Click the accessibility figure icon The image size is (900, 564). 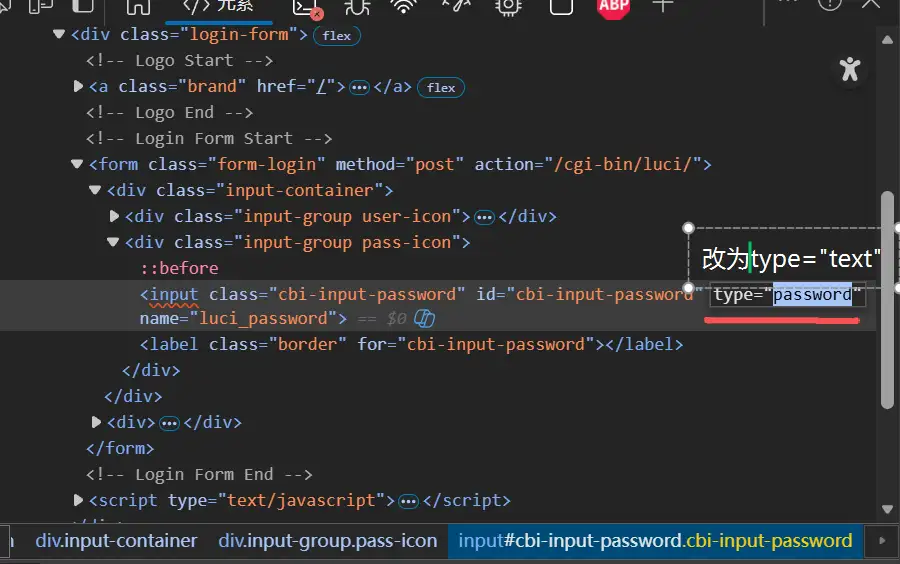[850, 68]
